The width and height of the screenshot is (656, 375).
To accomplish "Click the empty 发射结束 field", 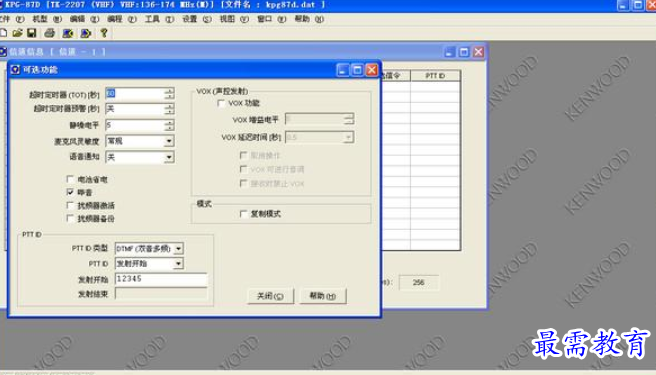I will (161, 294).
